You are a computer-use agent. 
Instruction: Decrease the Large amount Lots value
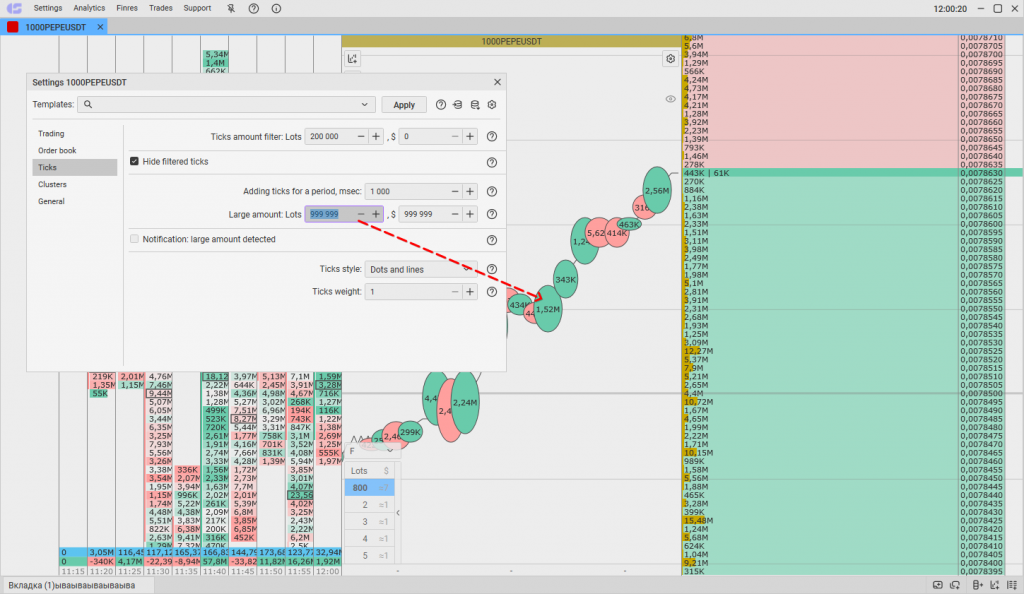pos(361,214)
